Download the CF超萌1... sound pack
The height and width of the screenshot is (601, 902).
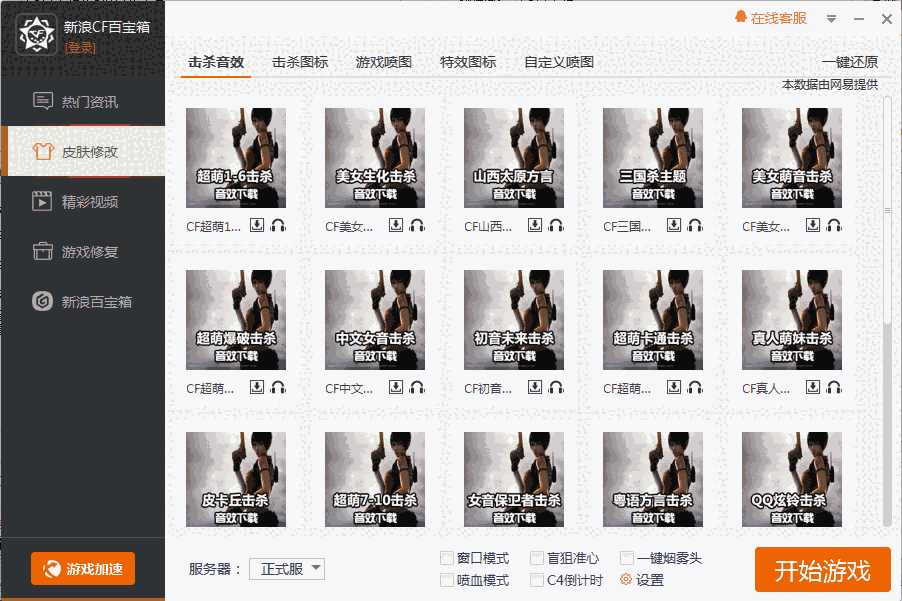(257, 225)
